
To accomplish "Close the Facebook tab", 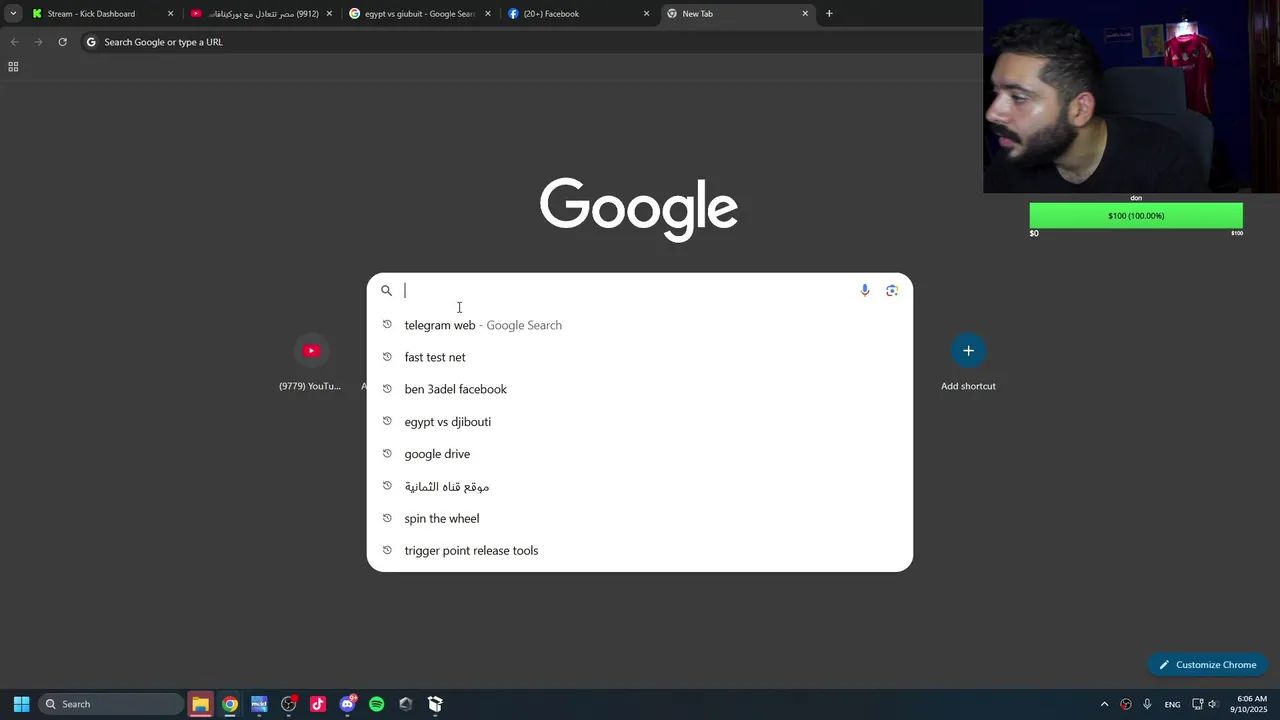I will tap(646, 14).
